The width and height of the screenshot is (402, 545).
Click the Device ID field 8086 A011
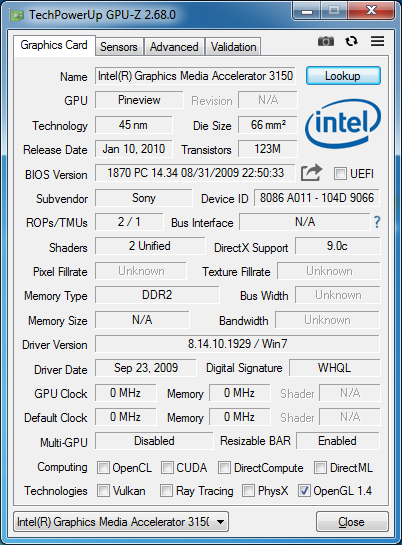click(x=317, y=198)
